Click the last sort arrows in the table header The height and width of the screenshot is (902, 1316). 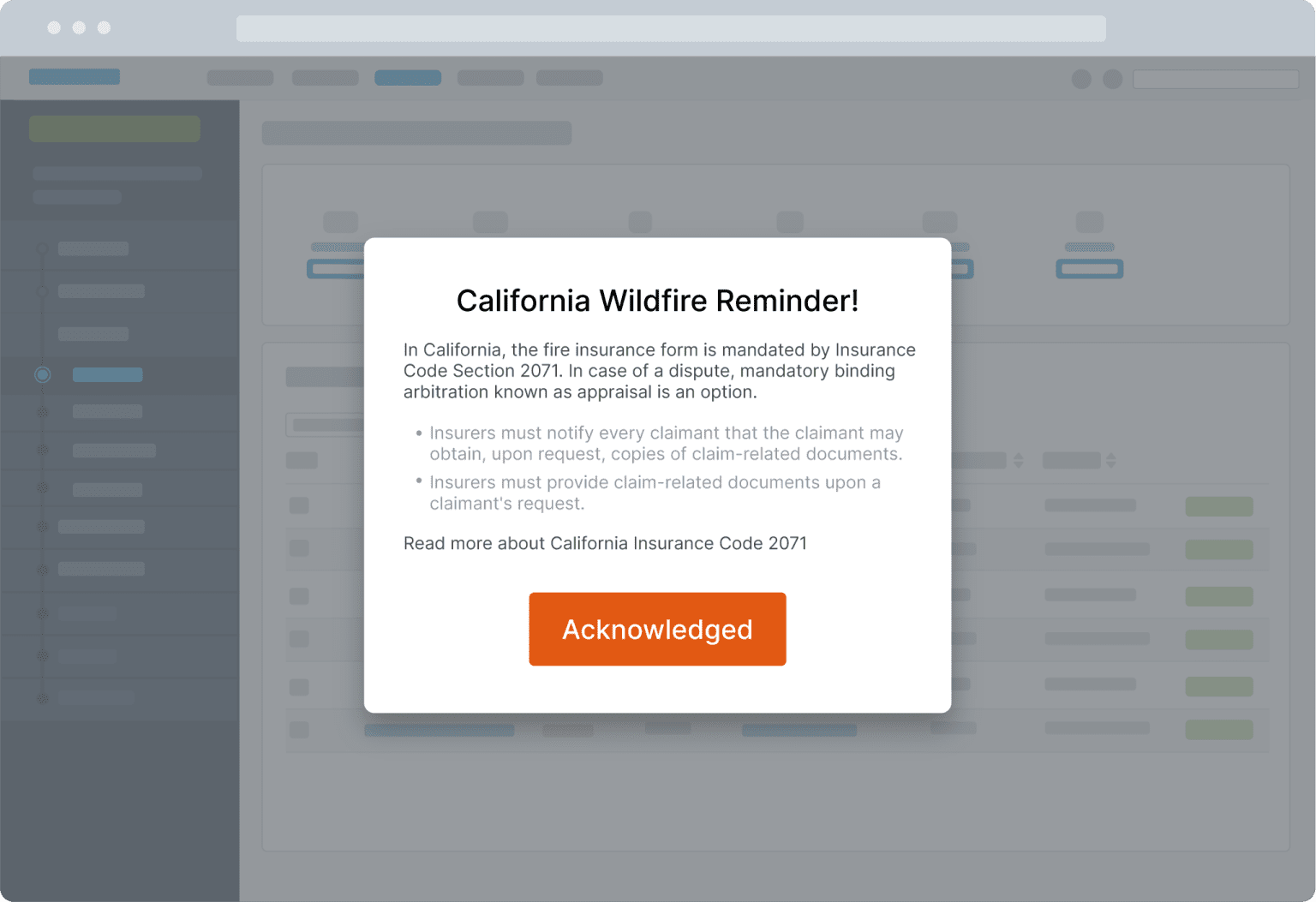1110,461
